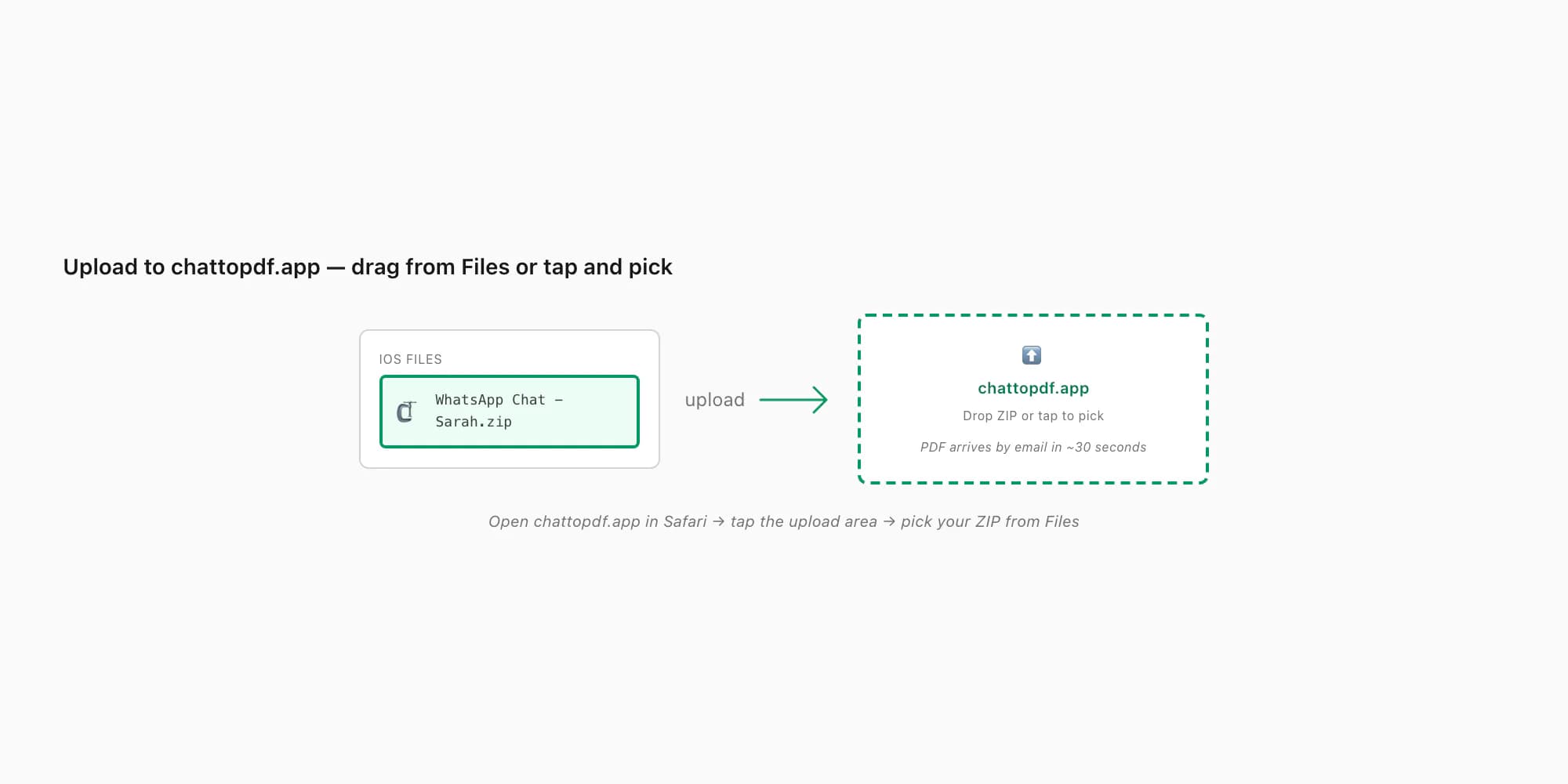Open the chattopdf.app link in the drop zone
1568x784 pixels.
(1033, 388)
